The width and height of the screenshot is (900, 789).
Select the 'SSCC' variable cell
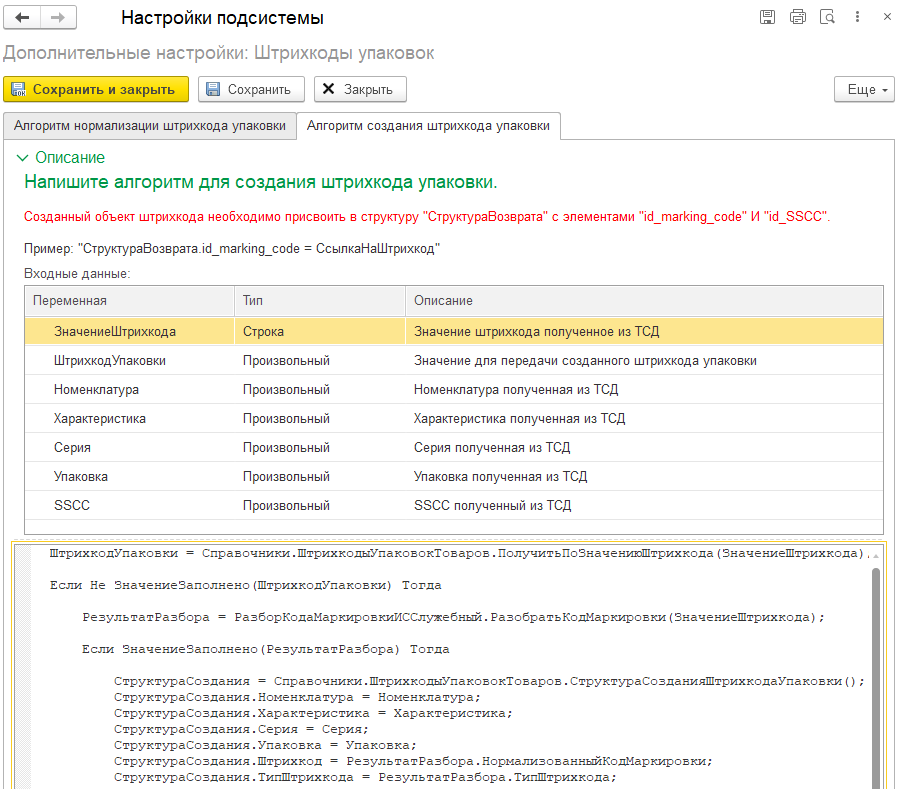[129, 506]
